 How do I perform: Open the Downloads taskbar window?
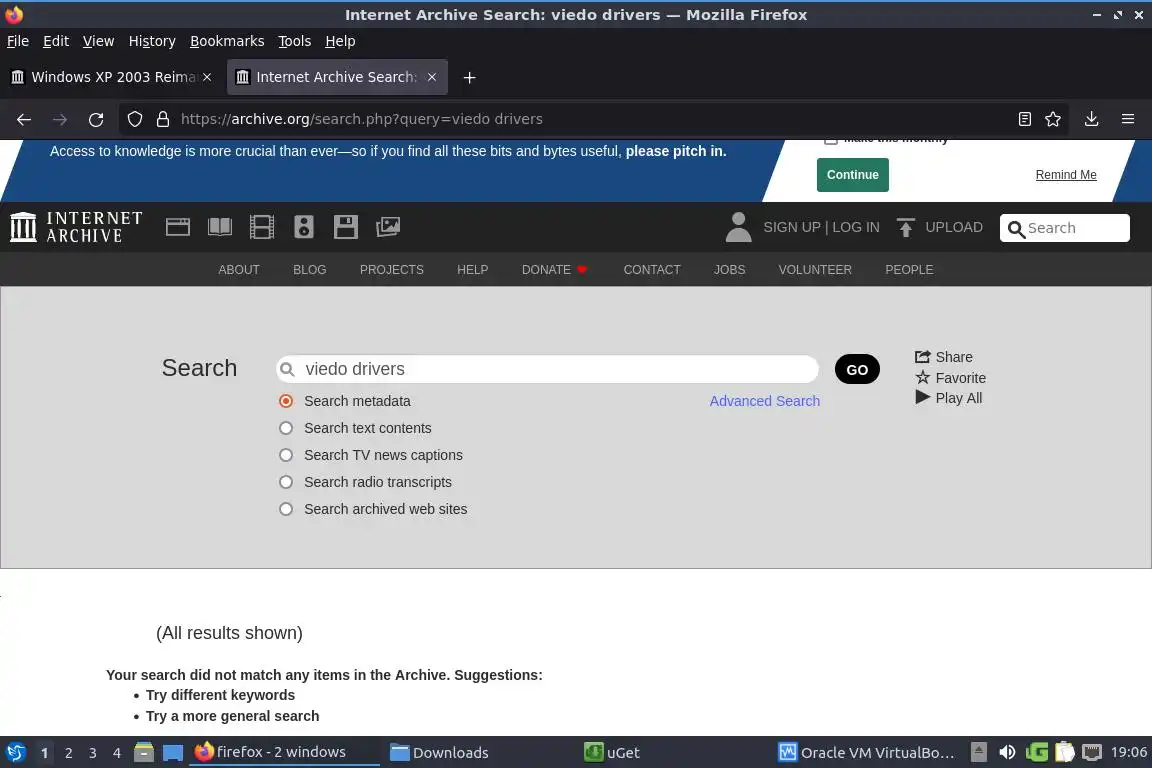click(x=439, y=753)
